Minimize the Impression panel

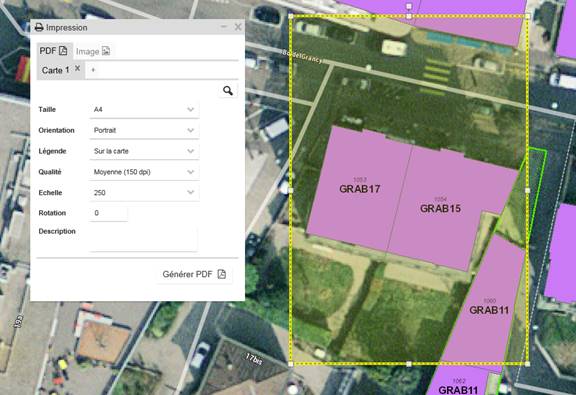pyautogui.click(x=224, y=27)
